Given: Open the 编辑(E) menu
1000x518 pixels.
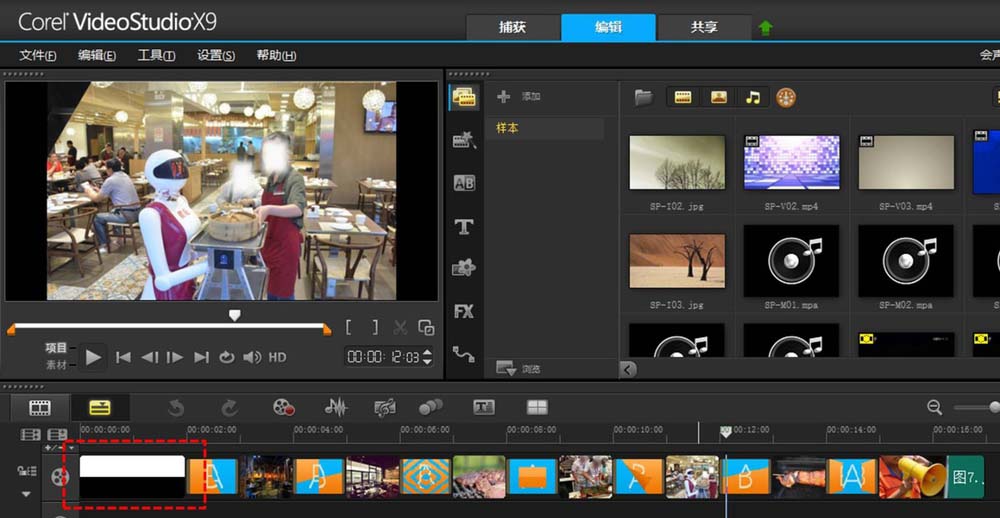Looking at the screenshot, I should pyautogui.click(x=97, y=56).
